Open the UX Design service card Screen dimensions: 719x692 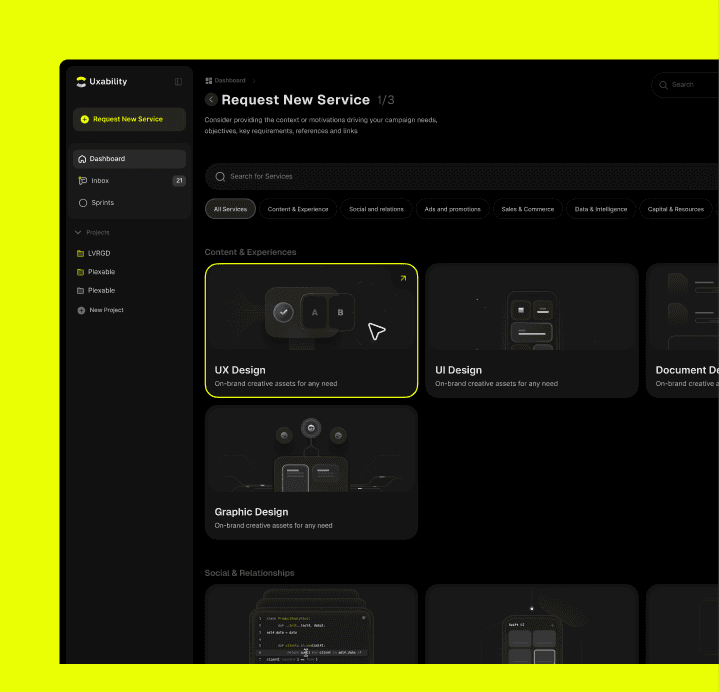311,331
